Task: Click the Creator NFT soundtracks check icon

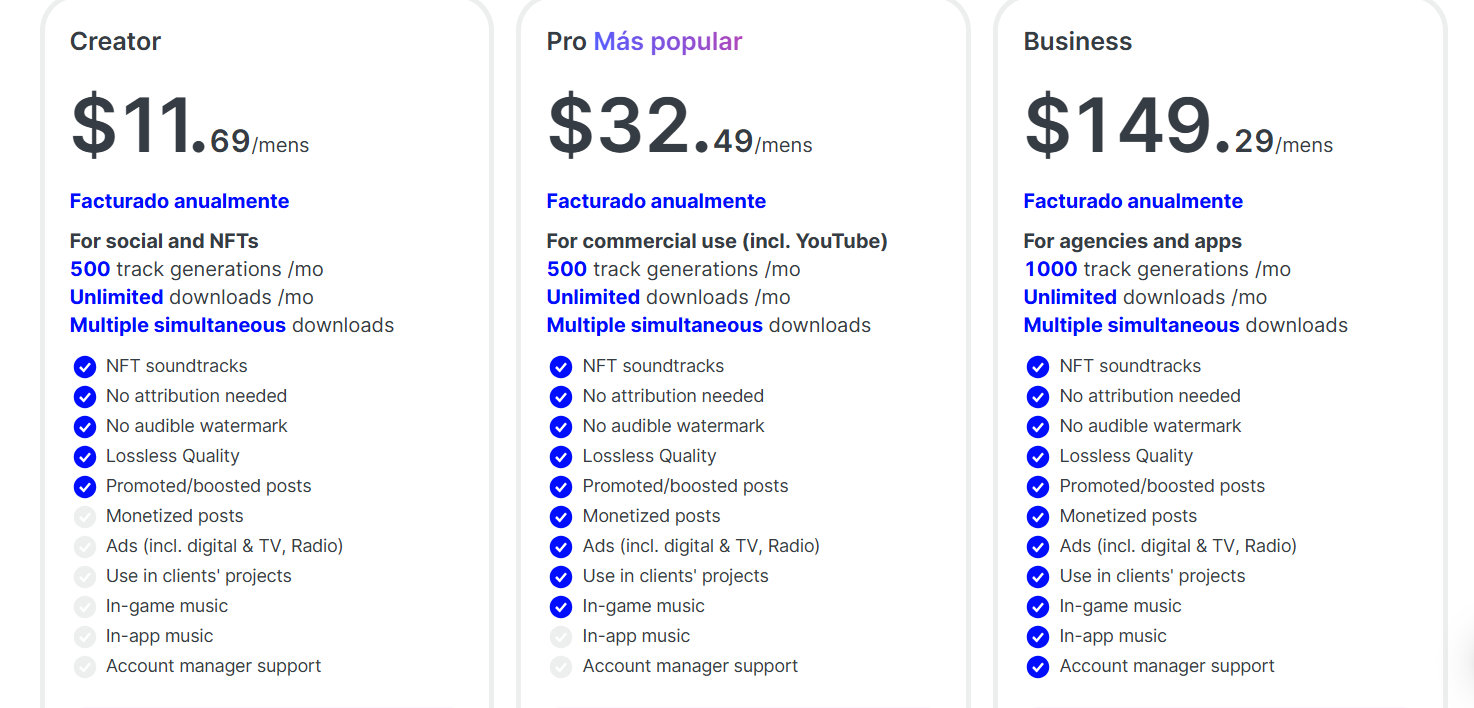Action: point(85,367)
